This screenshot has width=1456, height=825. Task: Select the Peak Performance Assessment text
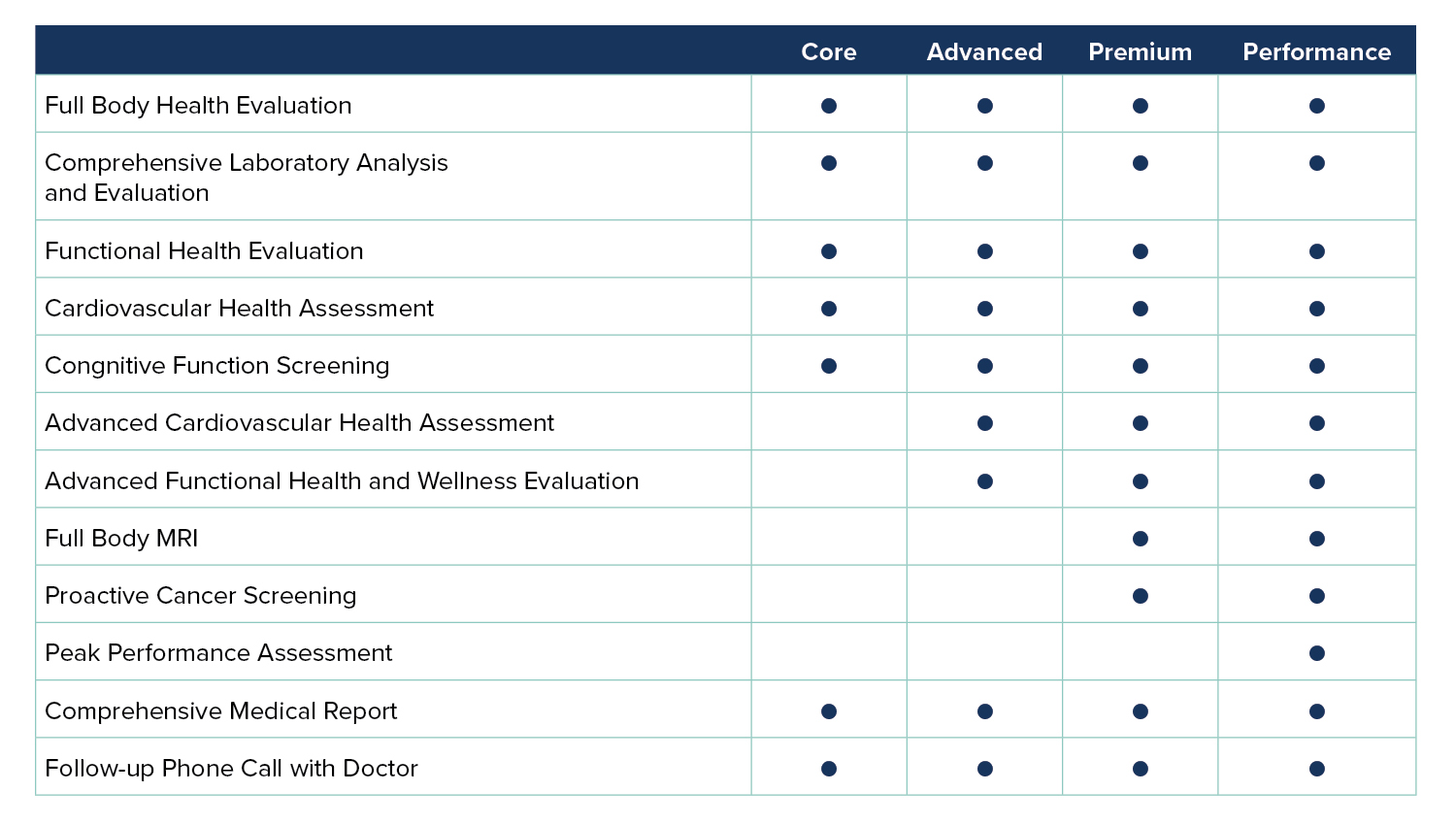click(218, 653)
